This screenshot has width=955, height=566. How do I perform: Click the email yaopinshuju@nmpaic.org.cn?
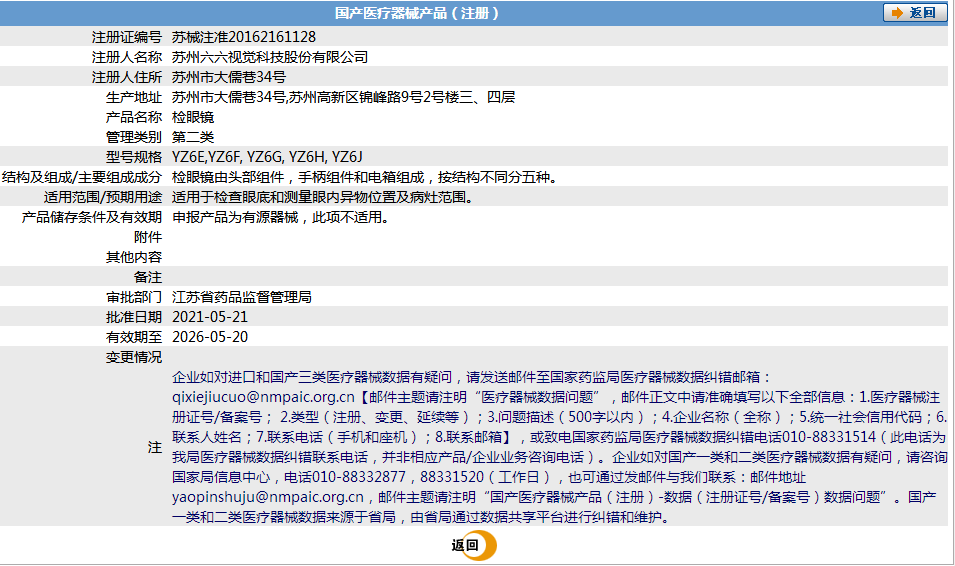click(268, 497)
